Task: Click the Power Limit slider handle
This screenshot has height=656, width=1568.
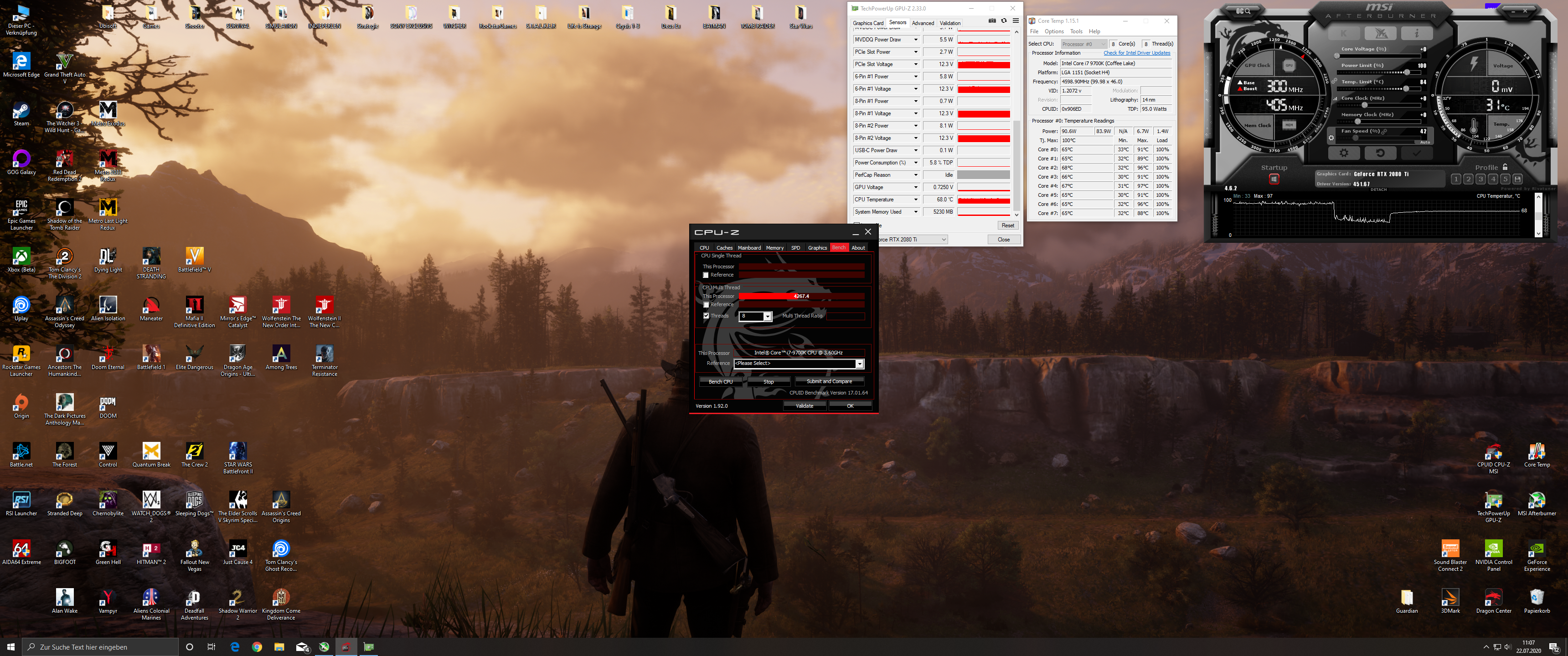Action: [1407, 72]
